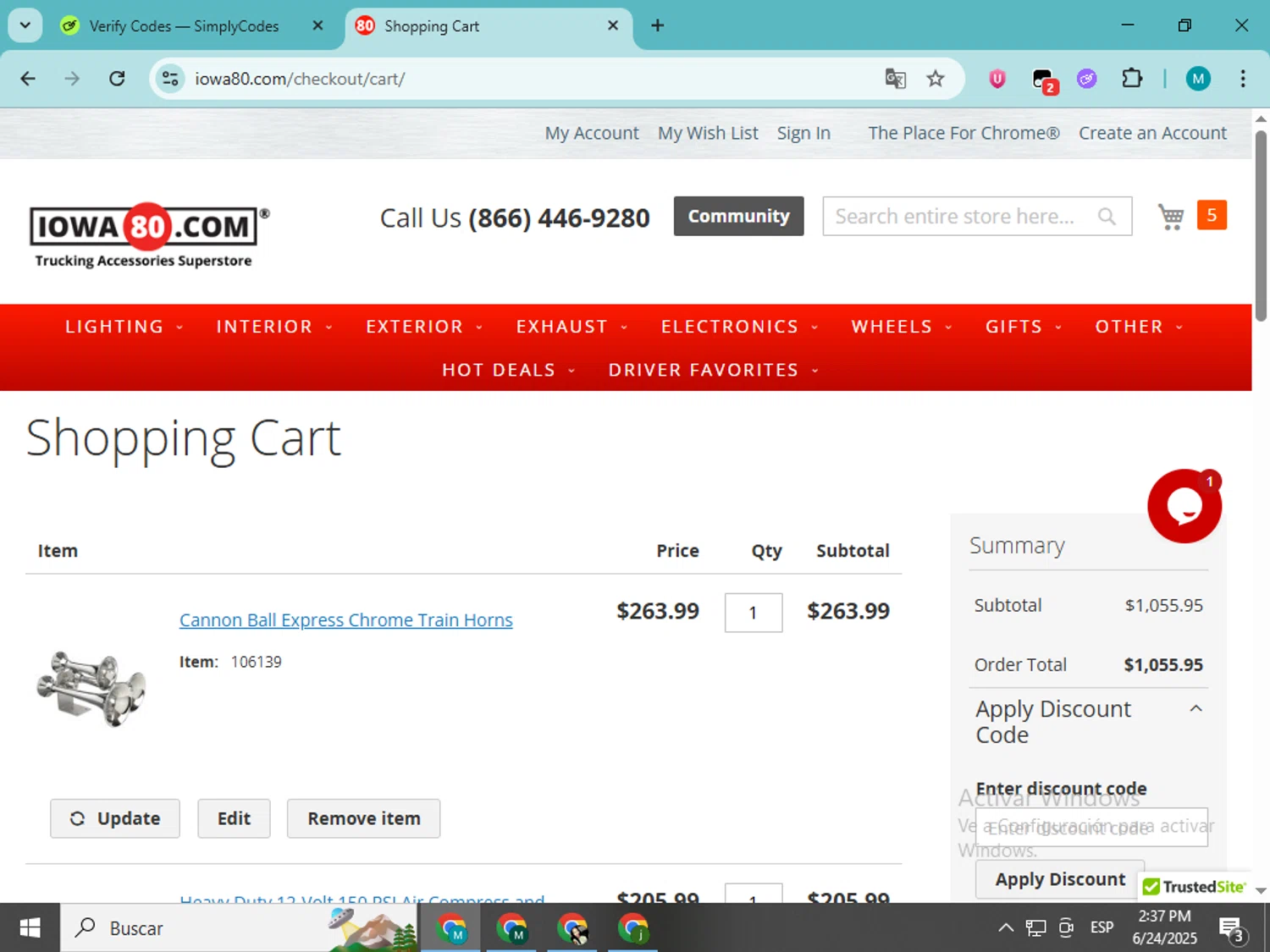Screen dimensions: 1270x952
Task: Click the Enter discount code field
Action: coord(1091,828)
